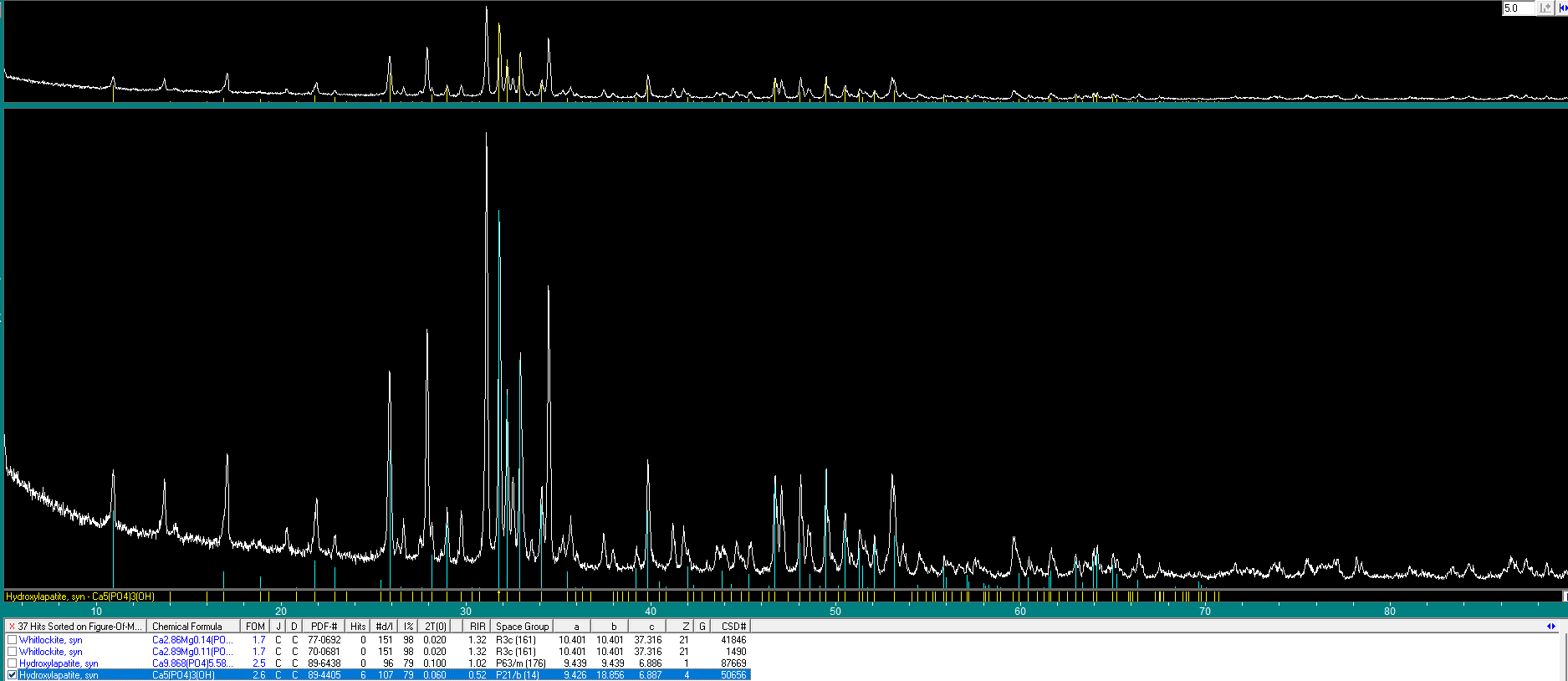The width and height of the screenshot is (1568, 681).
Task: Click yellow Hydroxylapatite phase label under the pattern
Action: click(79, 597)
